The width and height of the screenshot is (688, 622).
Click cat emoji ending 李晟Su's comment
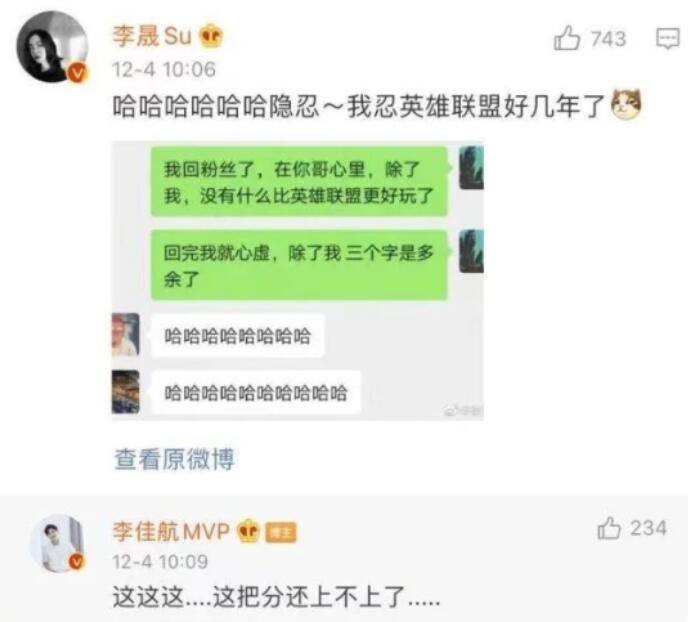click(x=626, y=105)
